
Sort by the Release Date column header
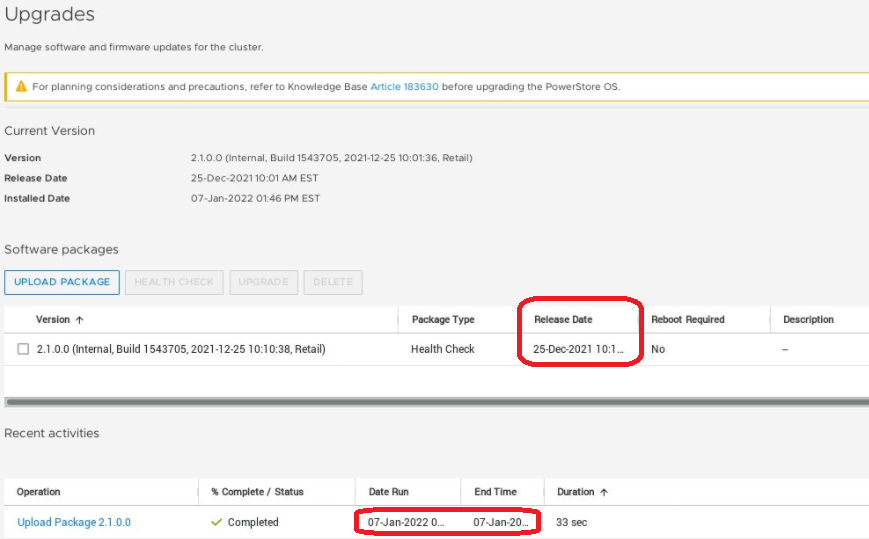tap(563, 320)
